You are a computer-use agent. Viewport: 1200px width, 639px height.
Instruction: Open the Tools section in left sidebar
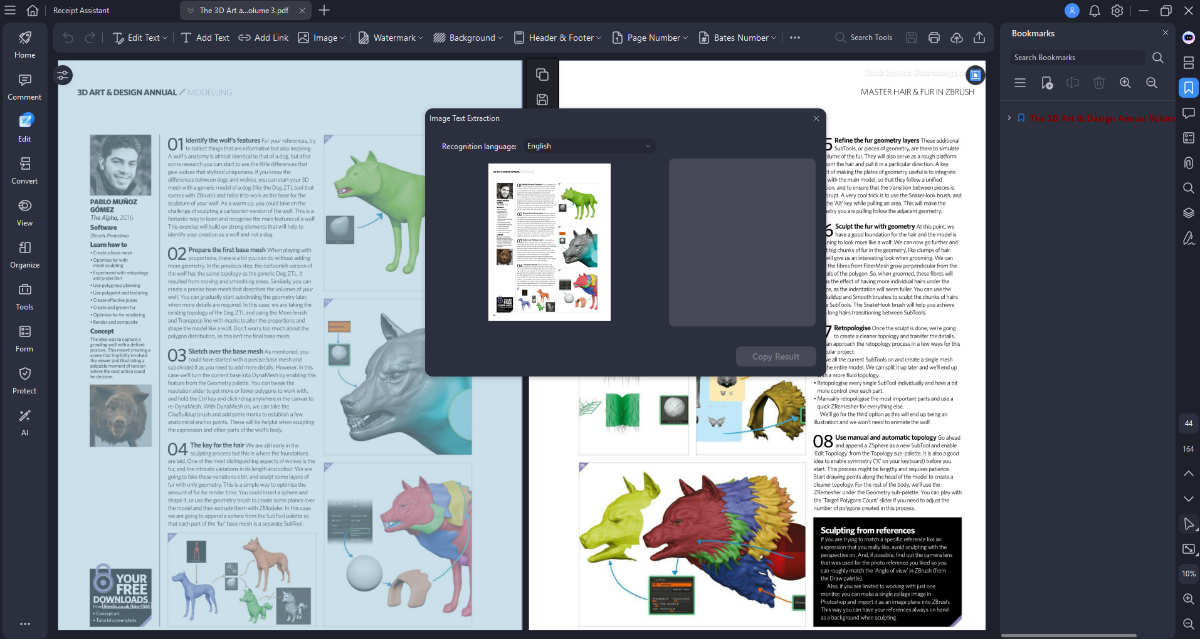tap(24, 297)
